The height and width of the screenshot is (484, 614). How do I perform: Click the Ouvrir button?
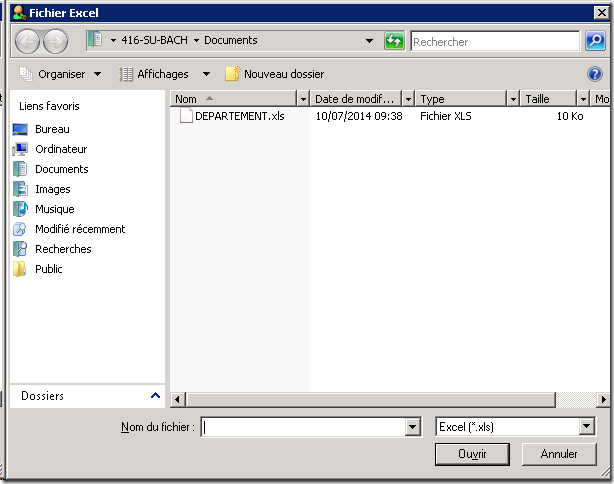click(472, 454)
